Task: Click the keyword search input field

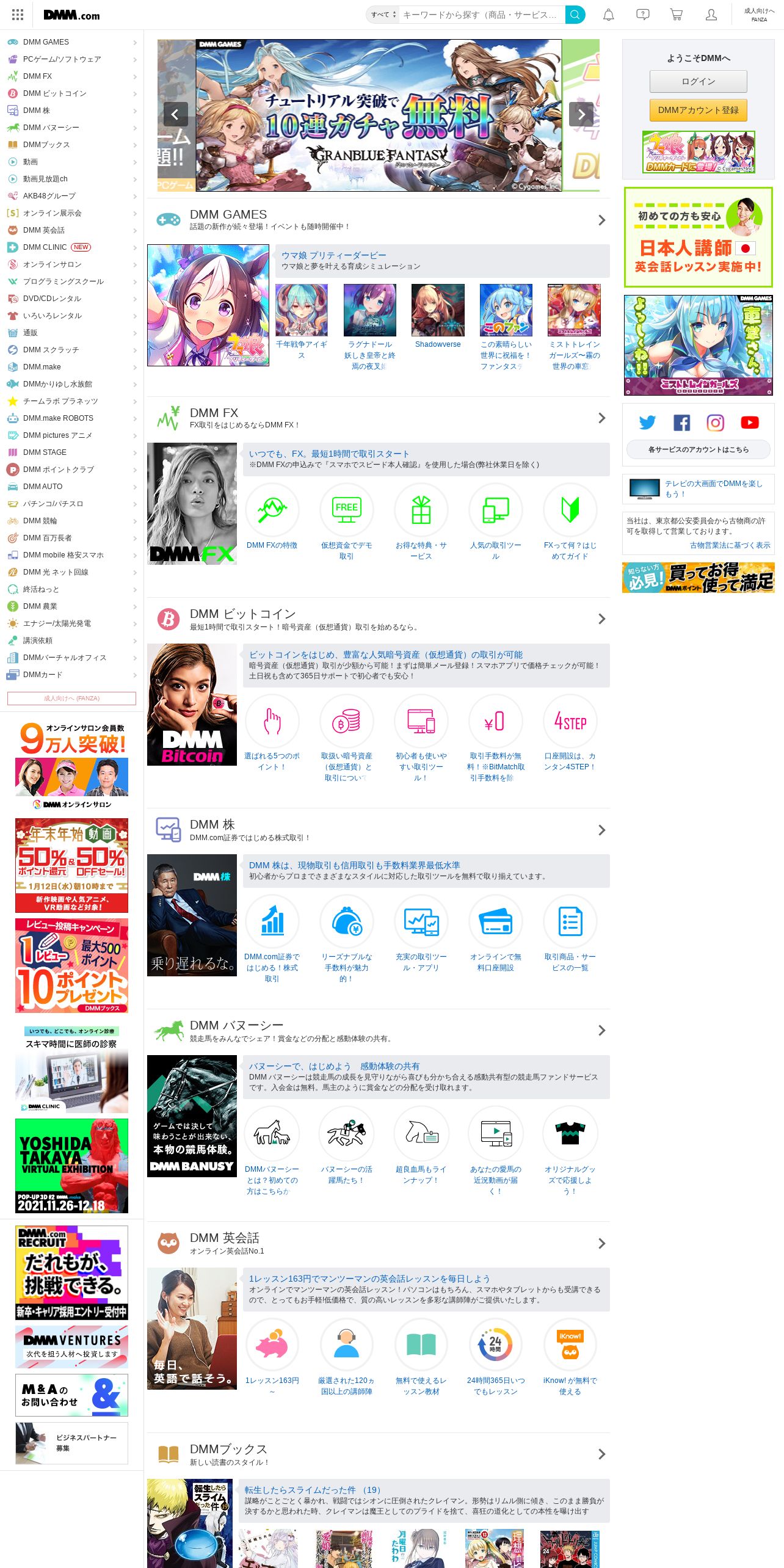Action: click(x=482, y=15)
